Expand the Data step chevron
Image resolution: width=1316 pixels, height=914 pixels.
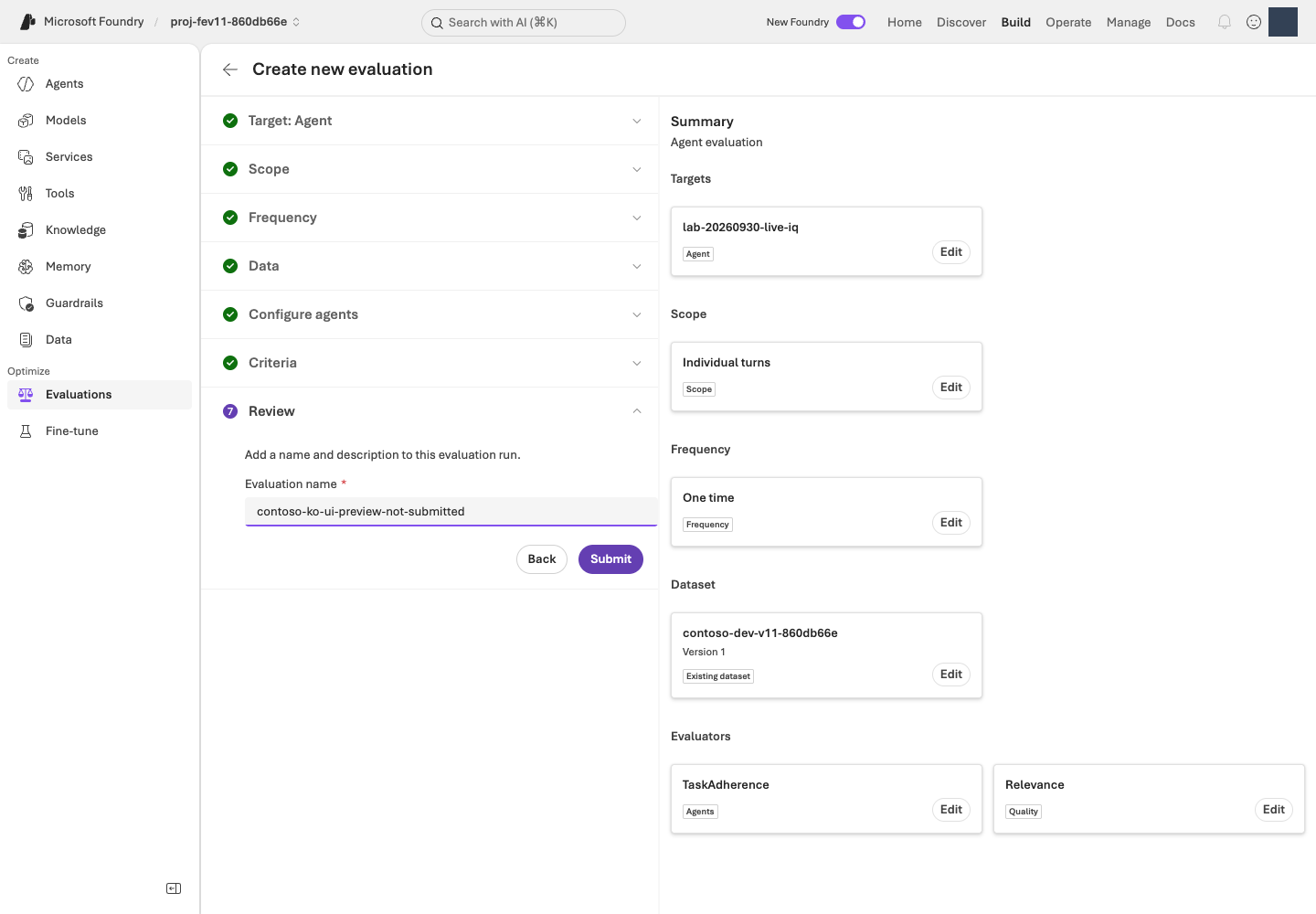[637, 266]
